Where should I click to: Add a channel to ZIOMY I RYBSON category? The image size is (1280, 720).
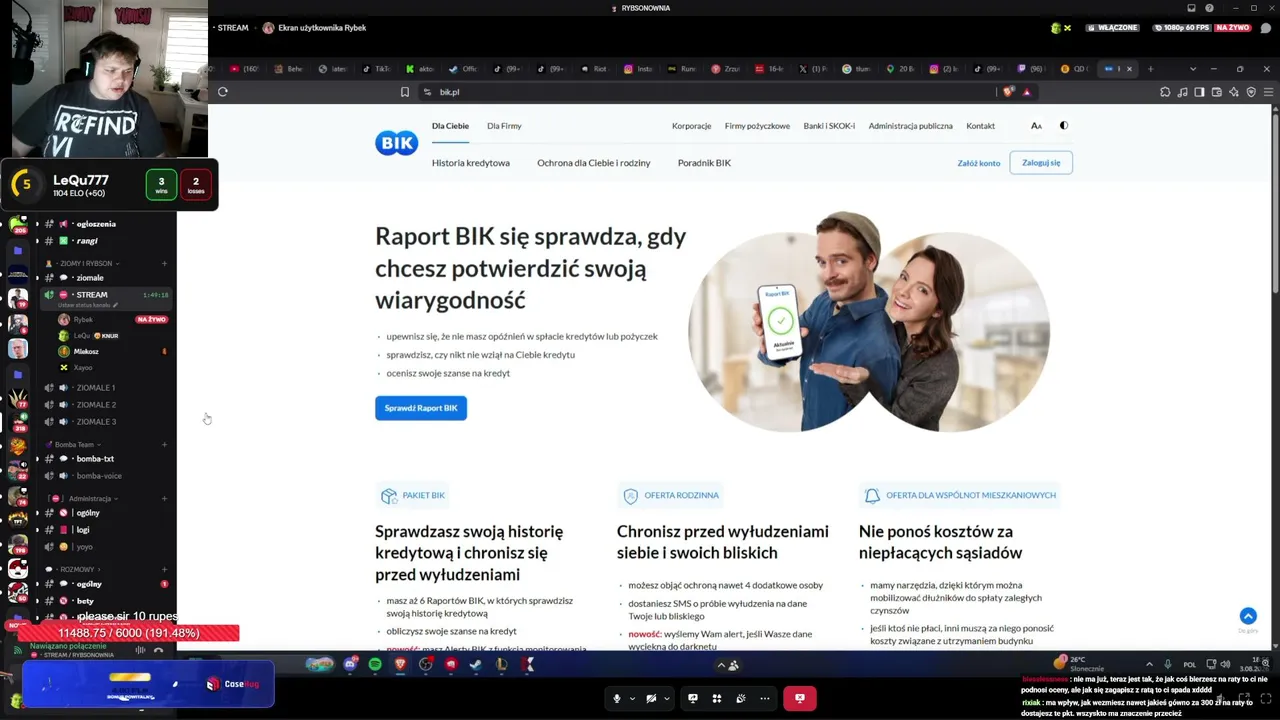[x=164, y=263]
